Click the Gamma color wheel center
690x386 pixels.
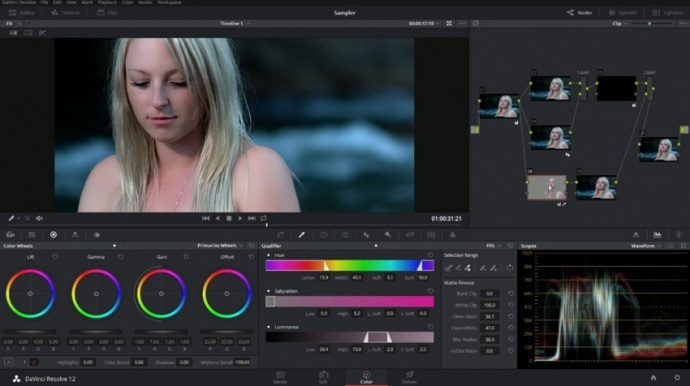point(96,294)
